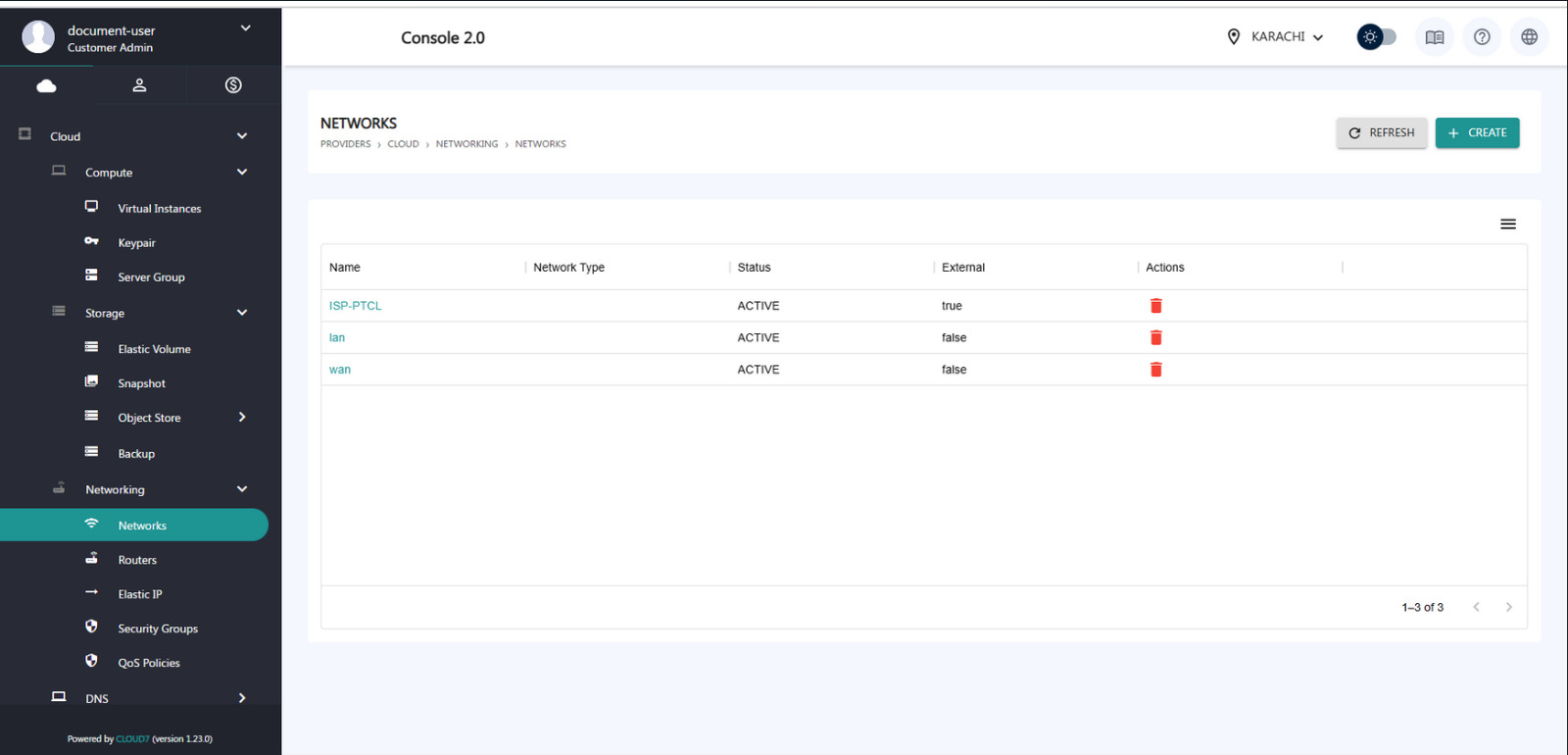Open the table options hamburger menu

[1507, 225]
